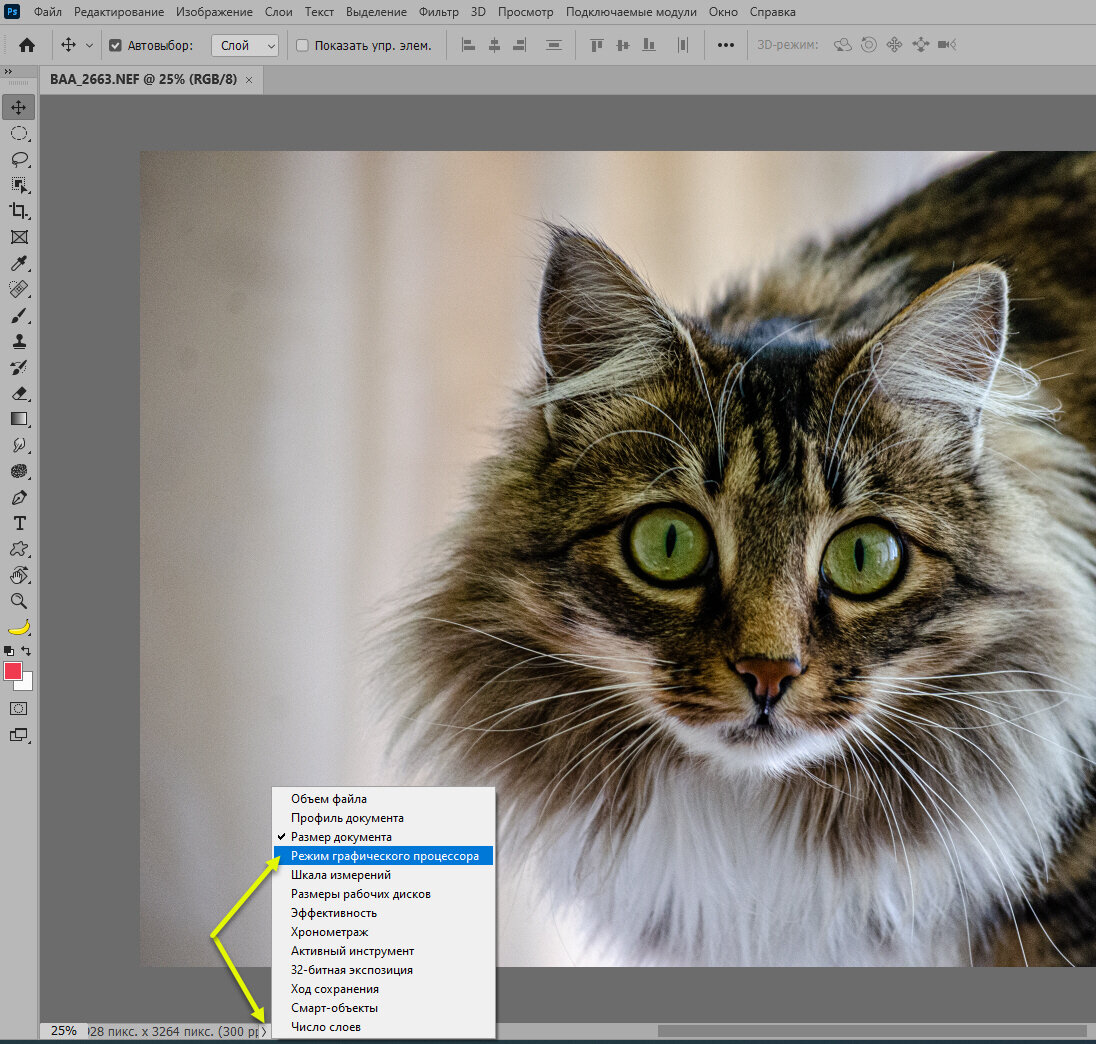Disable the Автовыбор checkbox

pyautogui.click(x=115, y=45)
